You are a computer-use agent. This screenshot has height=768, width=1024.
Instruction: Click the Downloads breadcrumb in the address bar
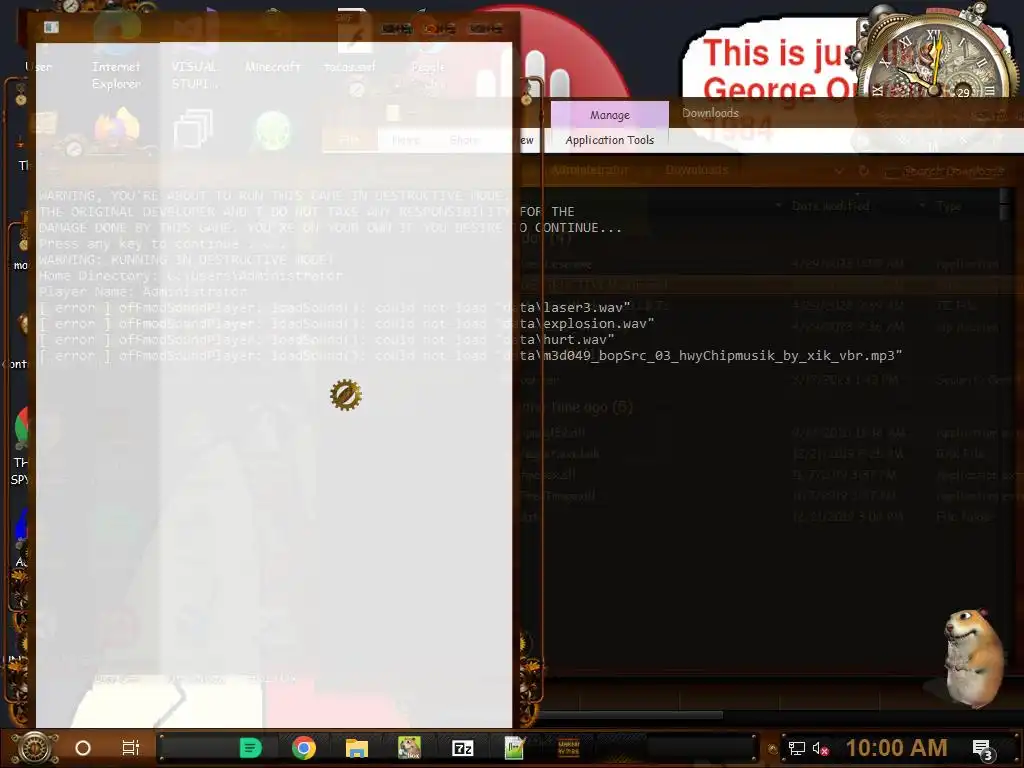696,170
